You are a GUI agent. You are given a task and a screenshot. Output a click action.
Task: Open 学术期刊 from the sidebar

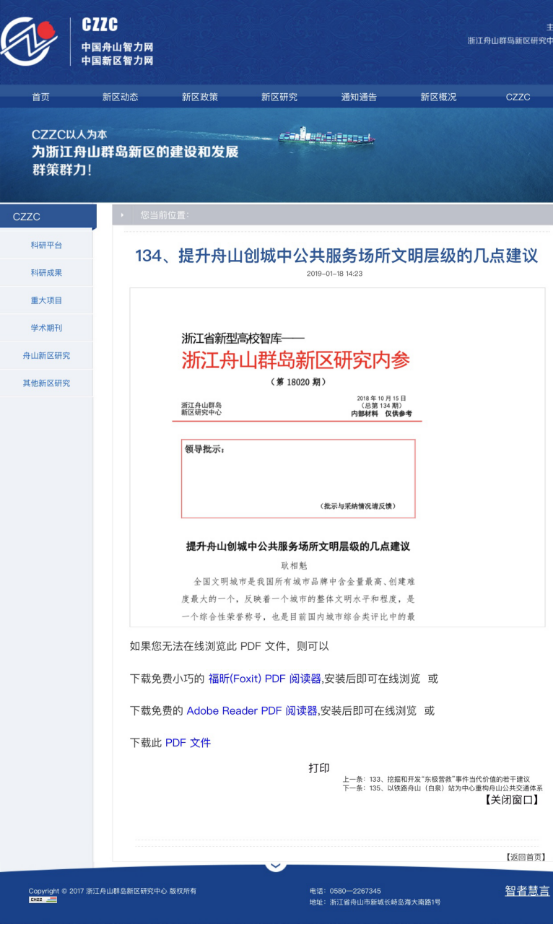(x=47, y=327)
